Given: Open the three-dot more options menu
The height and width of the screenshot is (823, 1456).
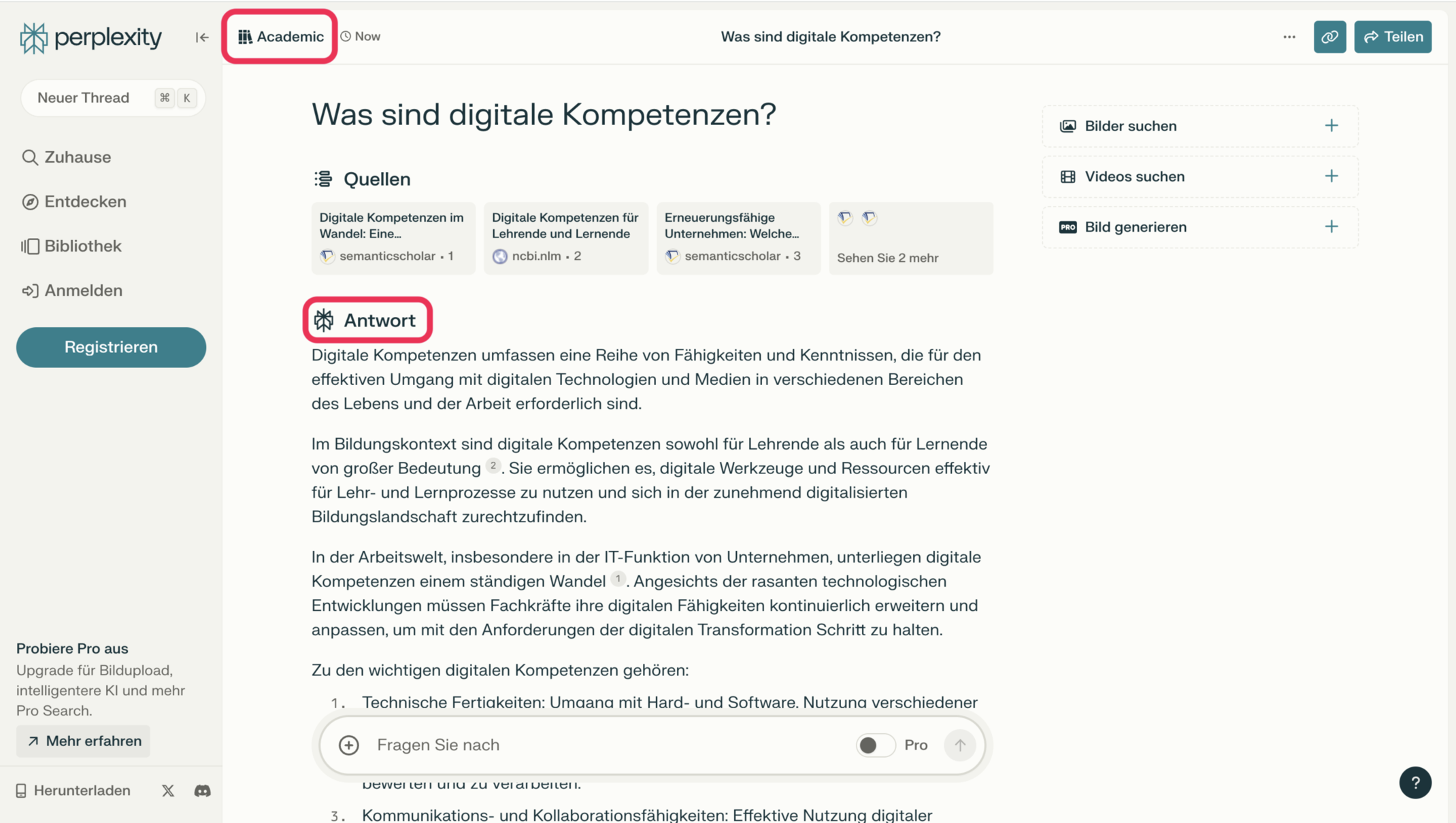Looking at the screenshot, I should [1289, 37].
